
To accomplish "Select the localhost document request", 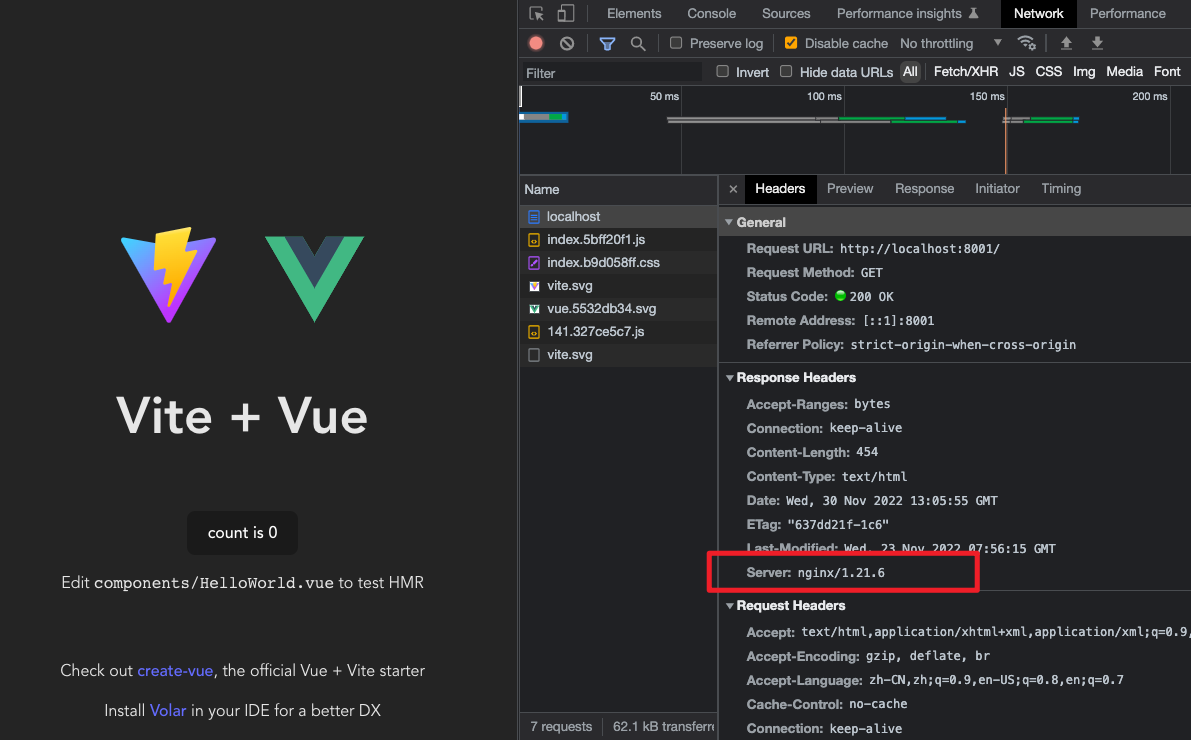I will [618, 217].
